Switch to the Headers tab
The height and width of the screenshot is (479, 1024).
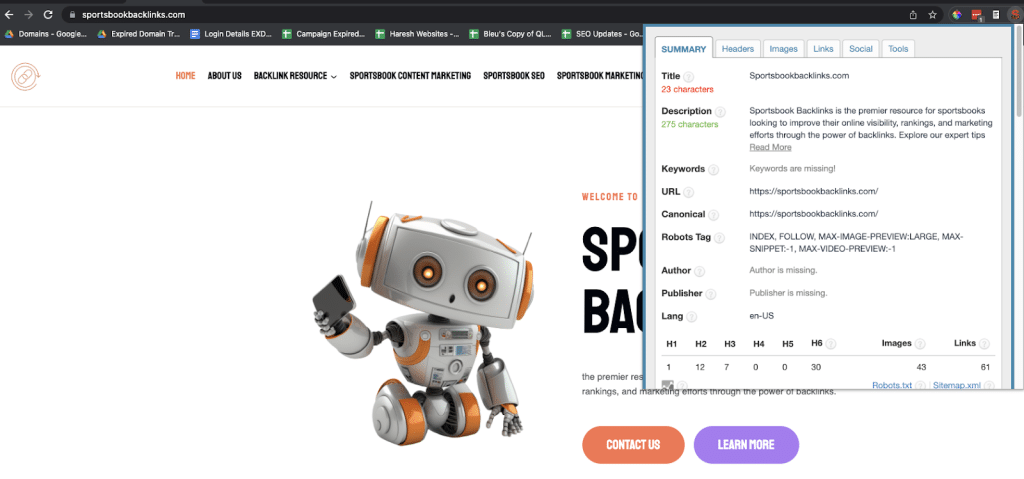[738, 49]
